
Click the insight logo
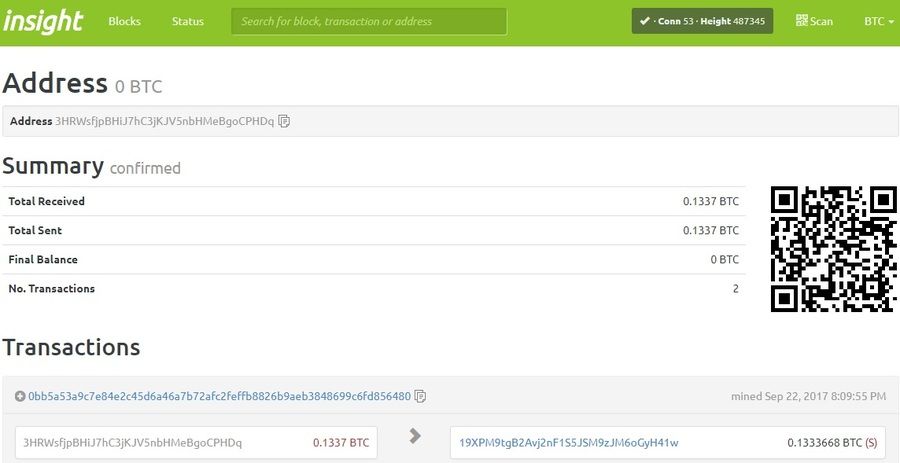pos(43,21)
